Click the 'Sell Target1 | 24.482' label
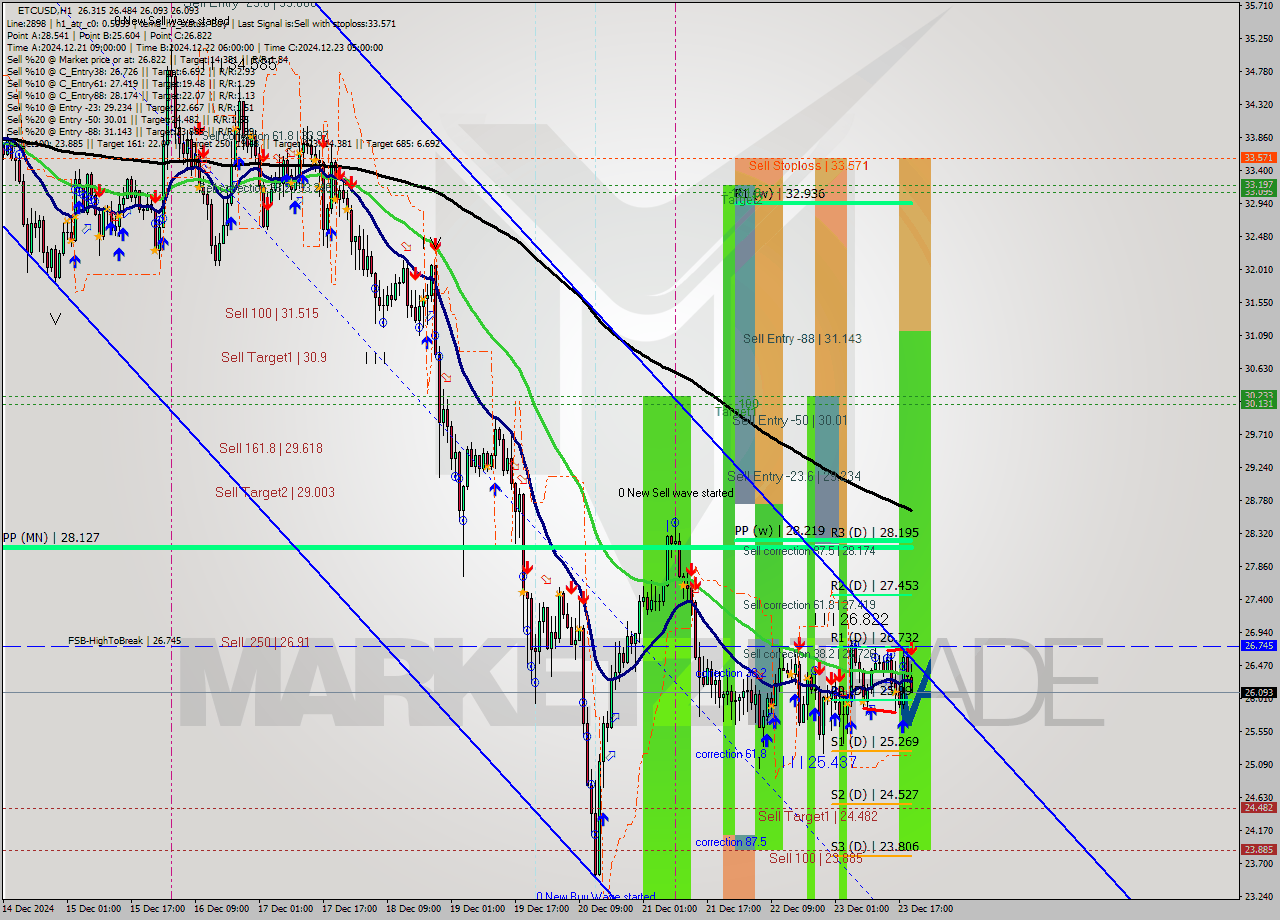 pos(818,816)
